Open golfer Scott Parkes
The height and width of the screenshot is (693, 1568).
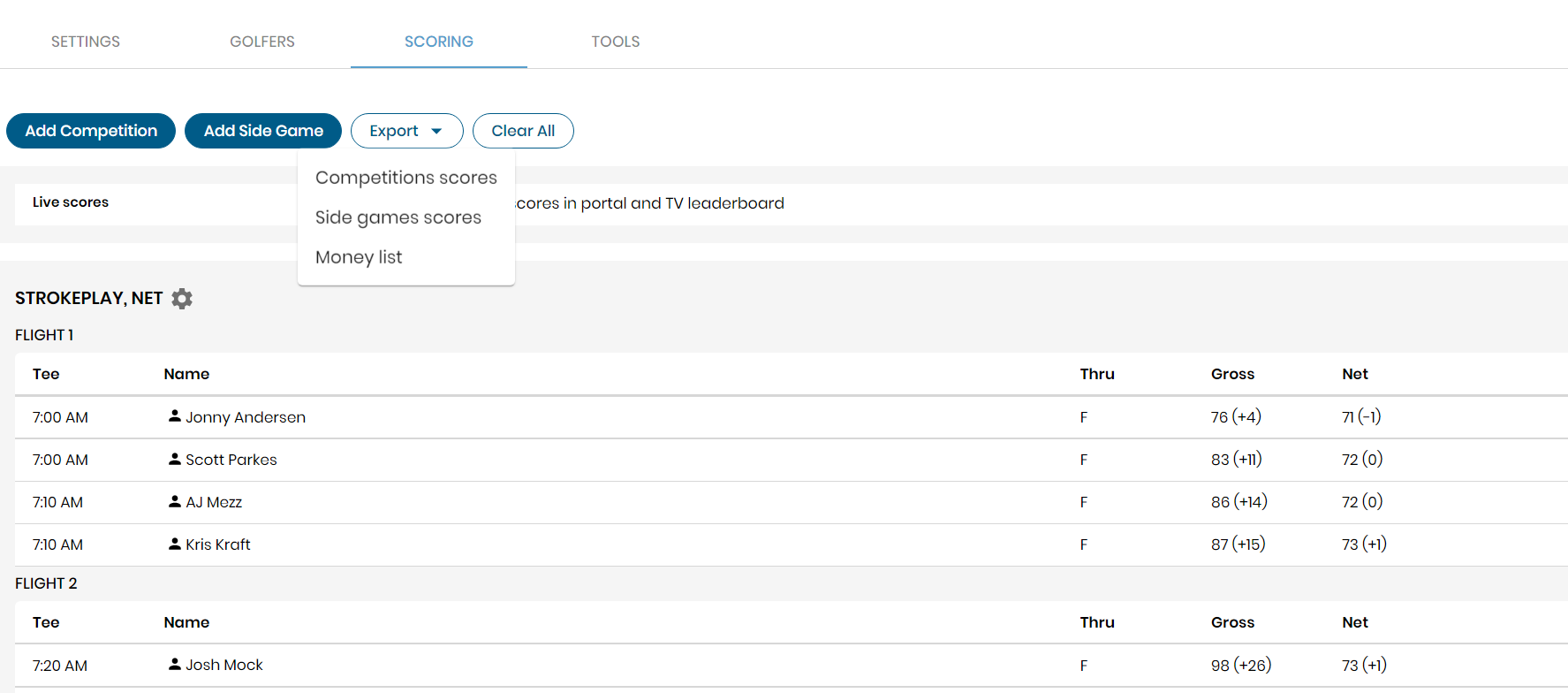[x=231, y=460]
